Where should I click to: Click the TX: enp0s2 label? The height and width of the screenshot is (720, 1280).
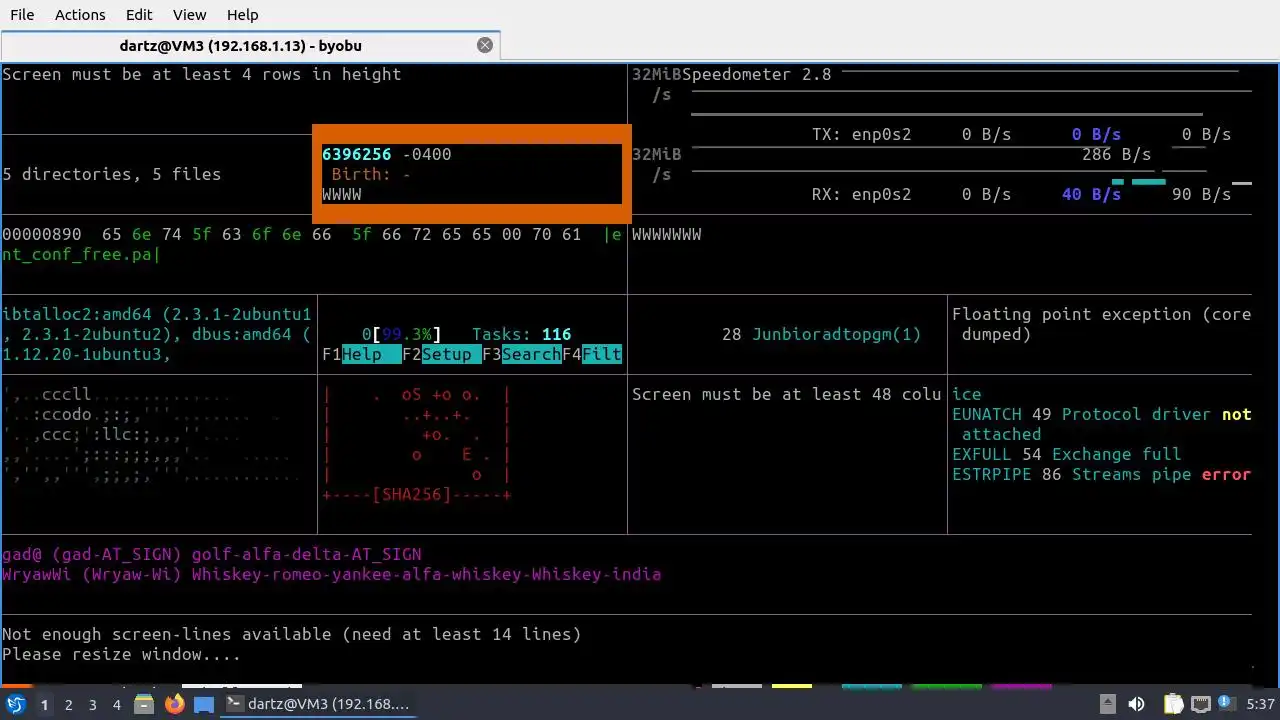point(862,134)
